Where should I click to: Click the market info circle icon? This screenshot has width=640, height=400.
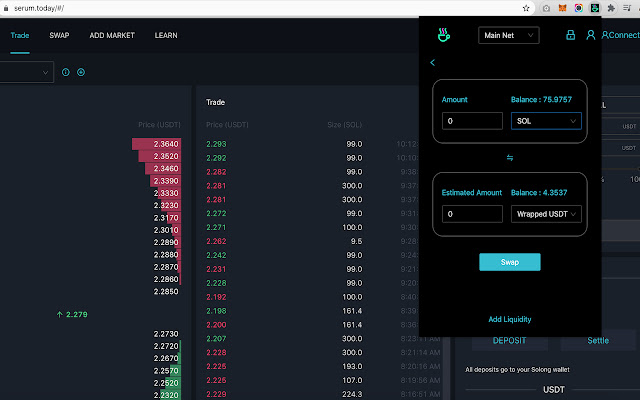click(x=66, y=72)
